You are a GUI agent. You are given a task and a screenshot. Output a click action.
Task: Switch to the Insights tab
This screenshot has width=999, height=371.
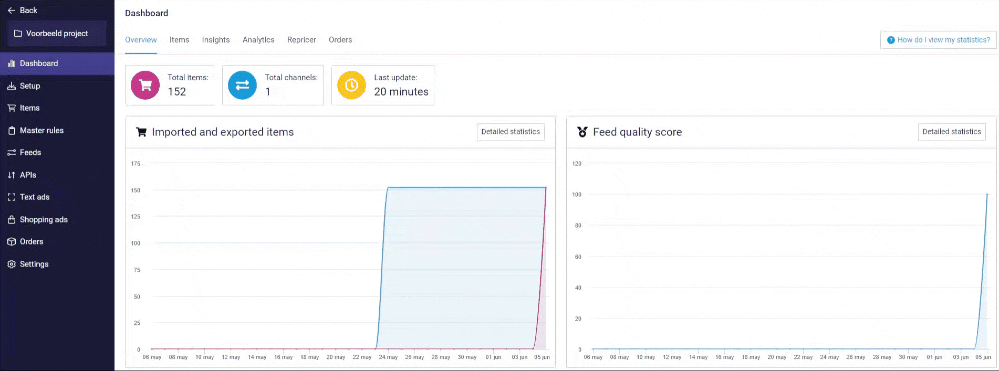[x=216, y=40]
